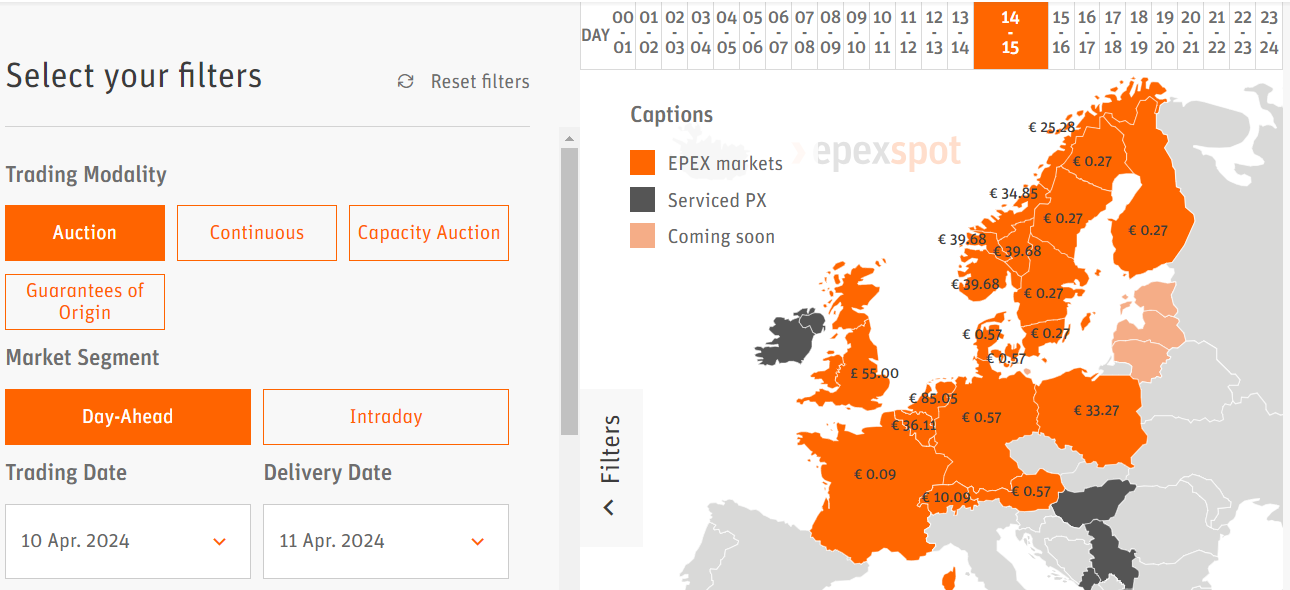The height and width of the screenshot is (590, 1290).
Task: Click the Serviced PX gray legend swatch
Action: [643, 200]
